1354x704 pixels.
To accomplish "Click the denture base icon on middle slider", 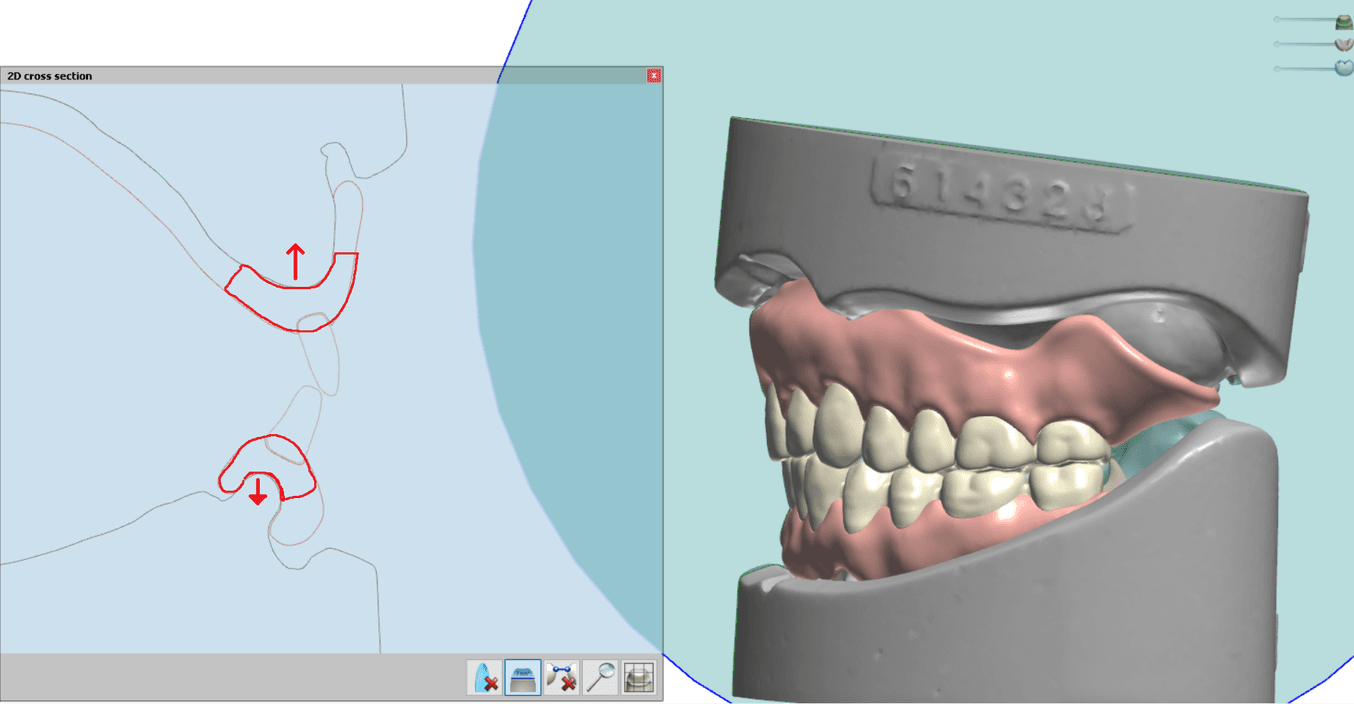I will click(x=1344, y=44).
